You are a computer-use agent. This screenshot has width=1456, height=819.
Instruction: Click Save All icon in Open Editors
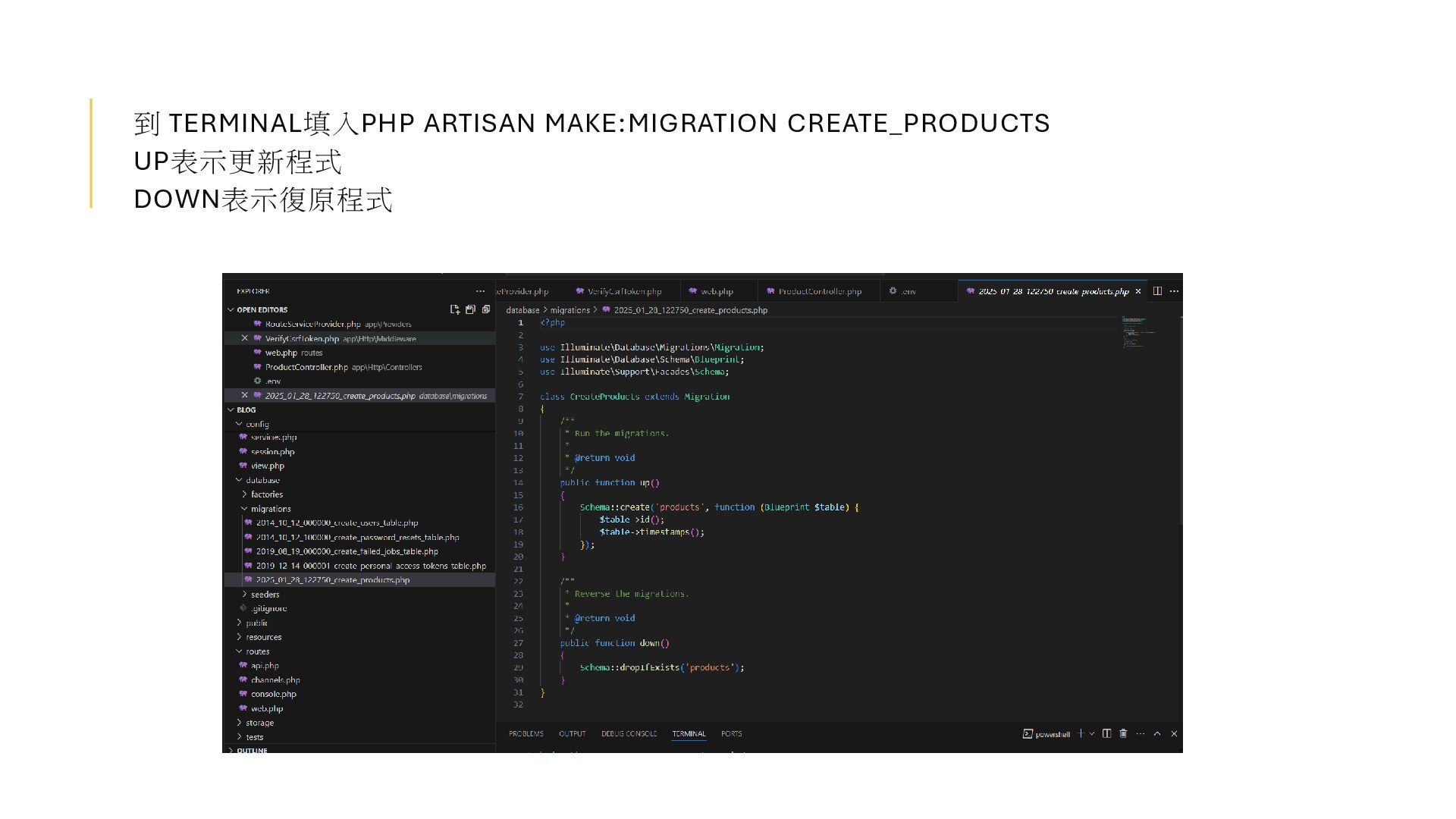pos(470,309)
